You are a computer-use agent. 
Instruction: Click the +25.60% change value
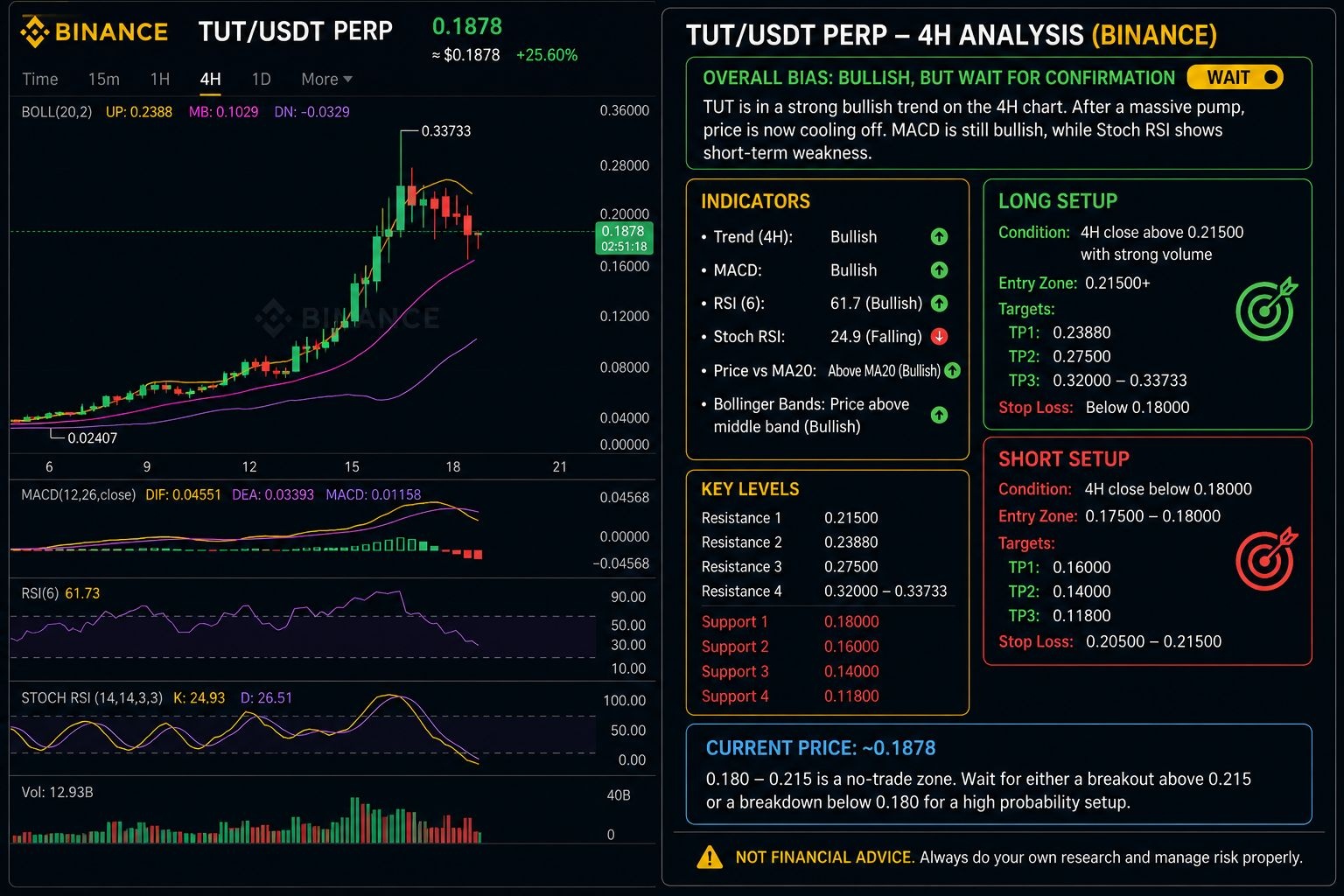pos(547,55)
